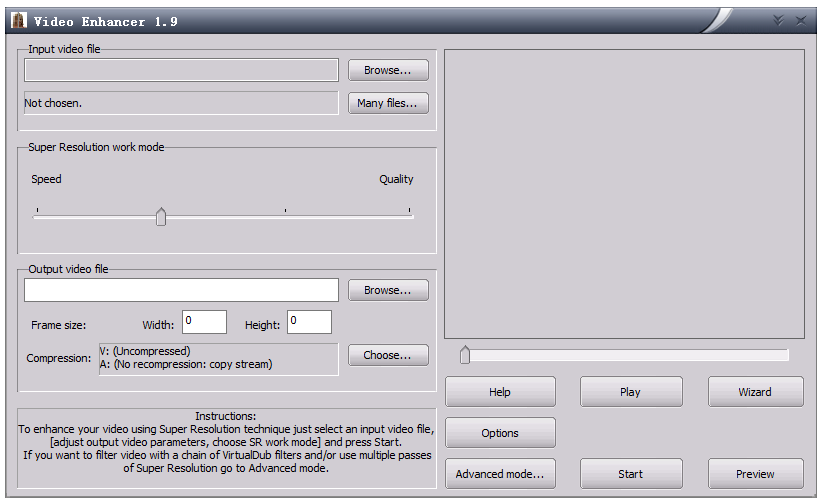Click the video preview seek slider thumb
Image resolution: width=824 pixels, height=504 pixels.
pyautogui.click(x=465, y=355)
